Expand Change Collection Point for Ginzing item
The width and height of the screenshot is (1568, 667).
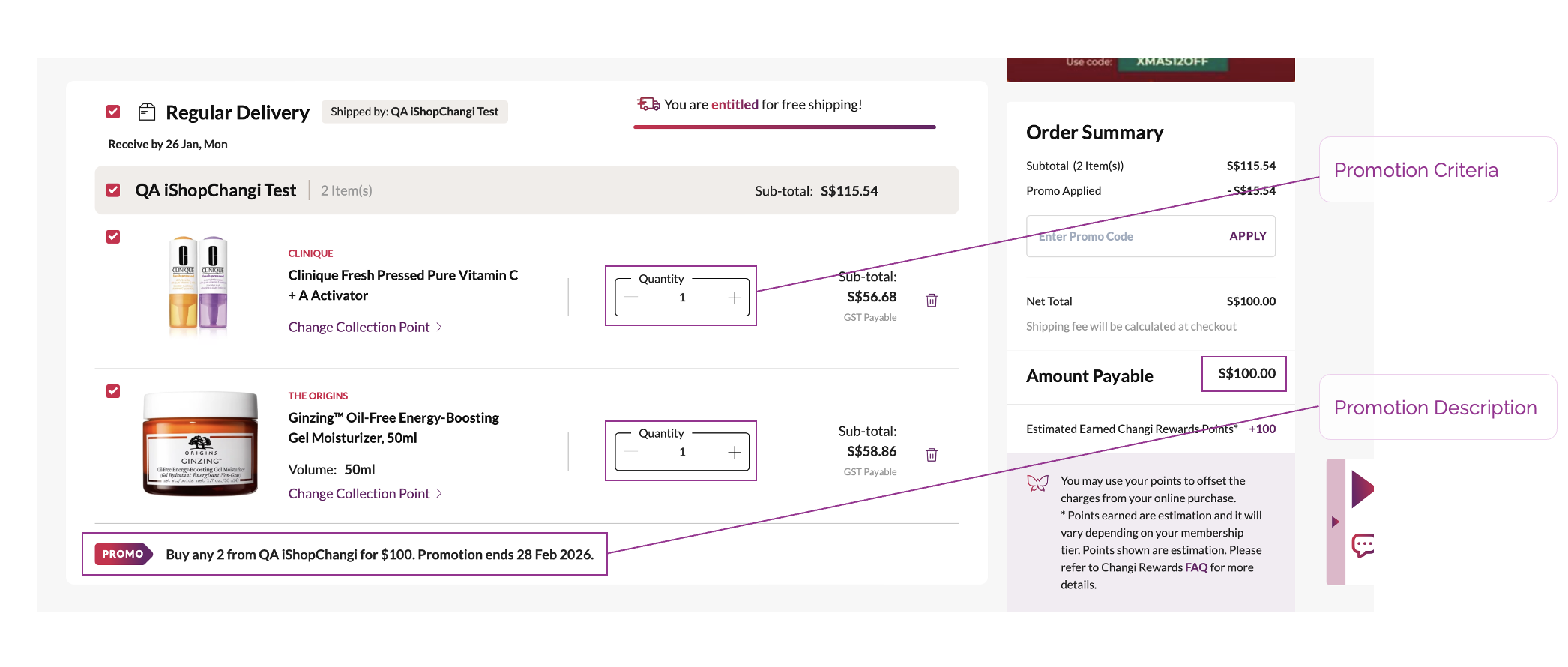pos(364,493)
